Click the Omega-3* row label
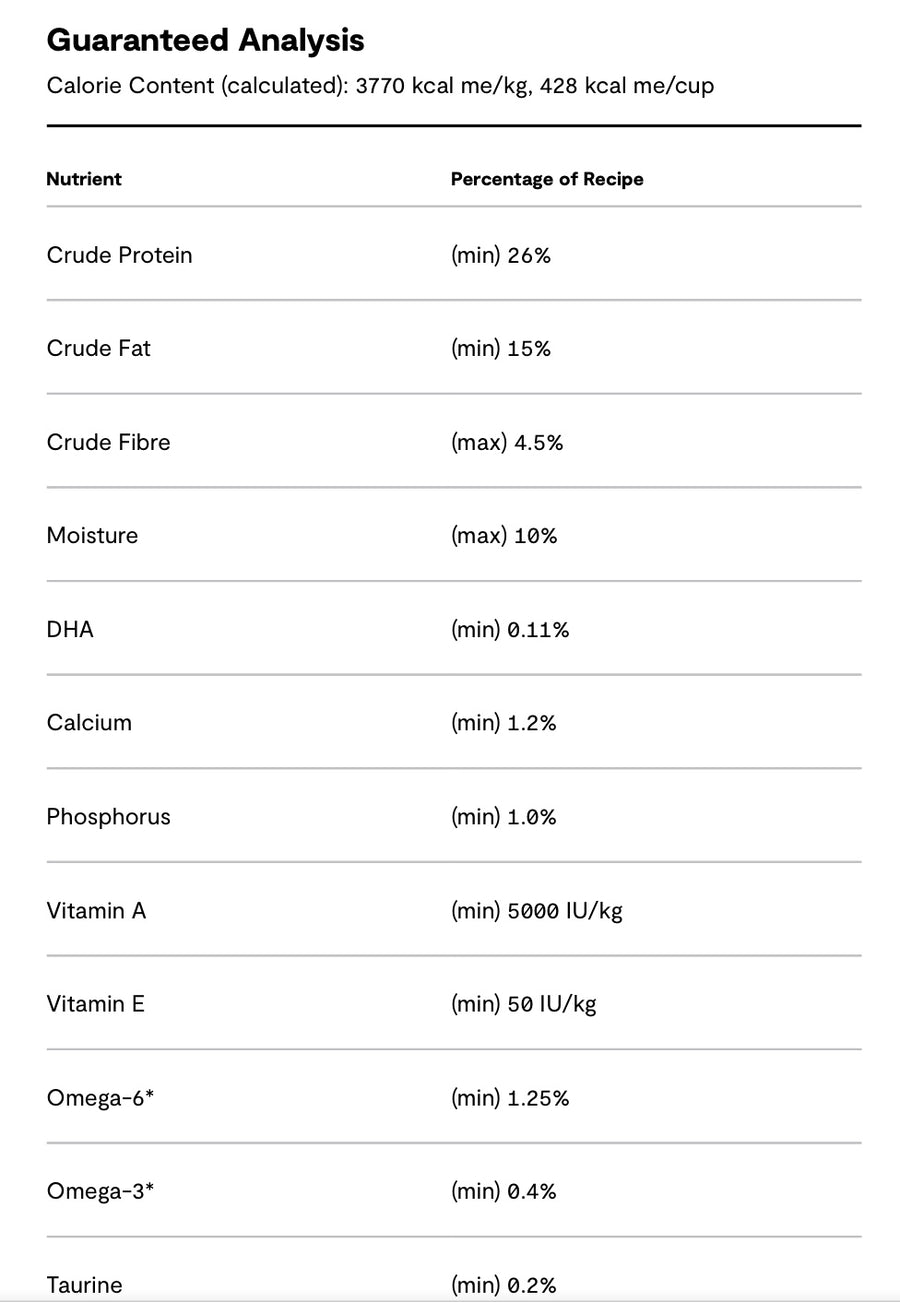The height and width of the screenshot is (1302, 900). 100,1190
